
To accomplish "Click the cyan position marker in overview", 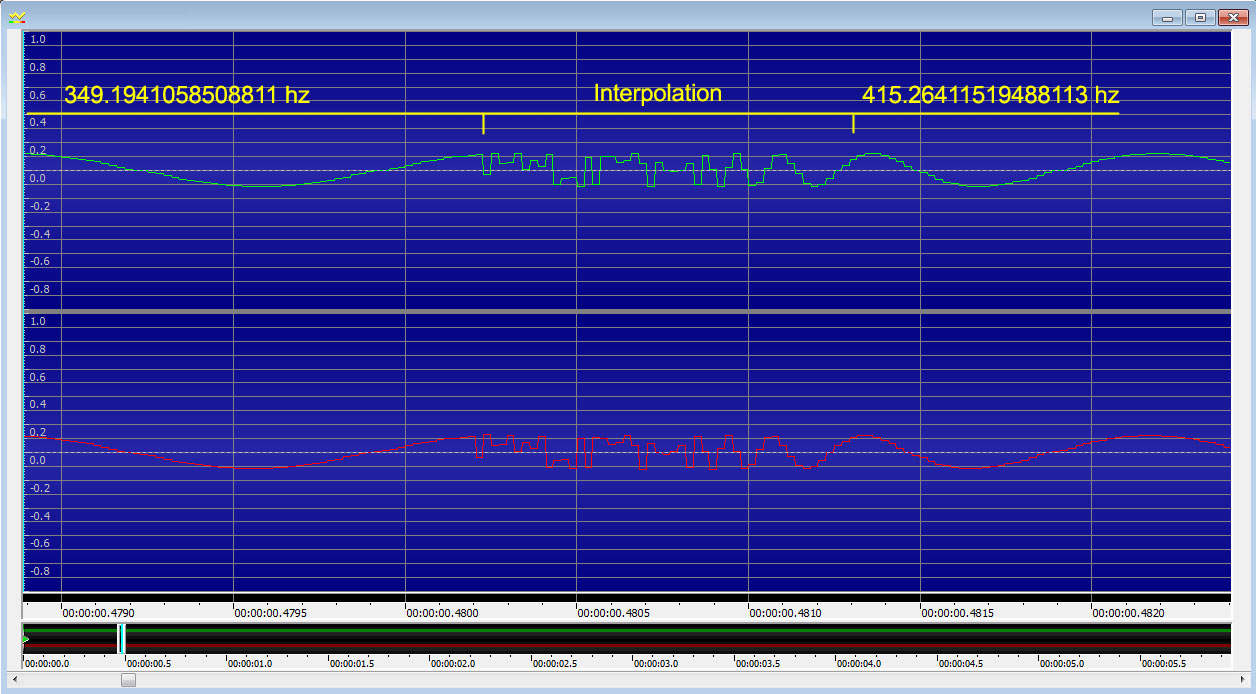I will [x=121, y=638].
